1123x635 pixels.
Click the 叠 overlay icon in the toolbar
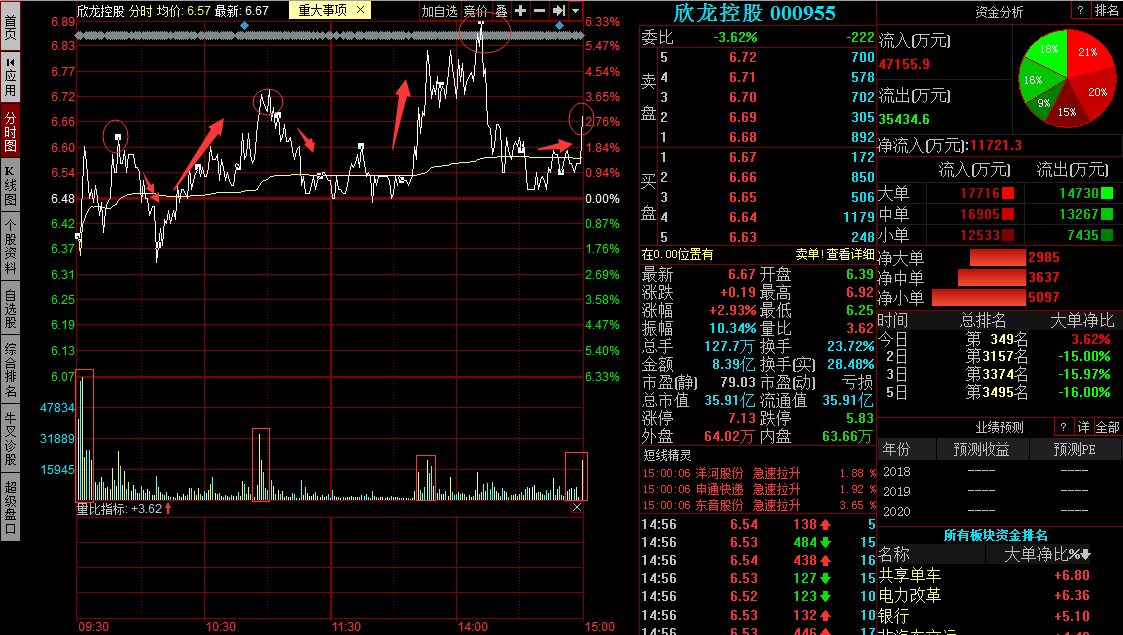502,11
